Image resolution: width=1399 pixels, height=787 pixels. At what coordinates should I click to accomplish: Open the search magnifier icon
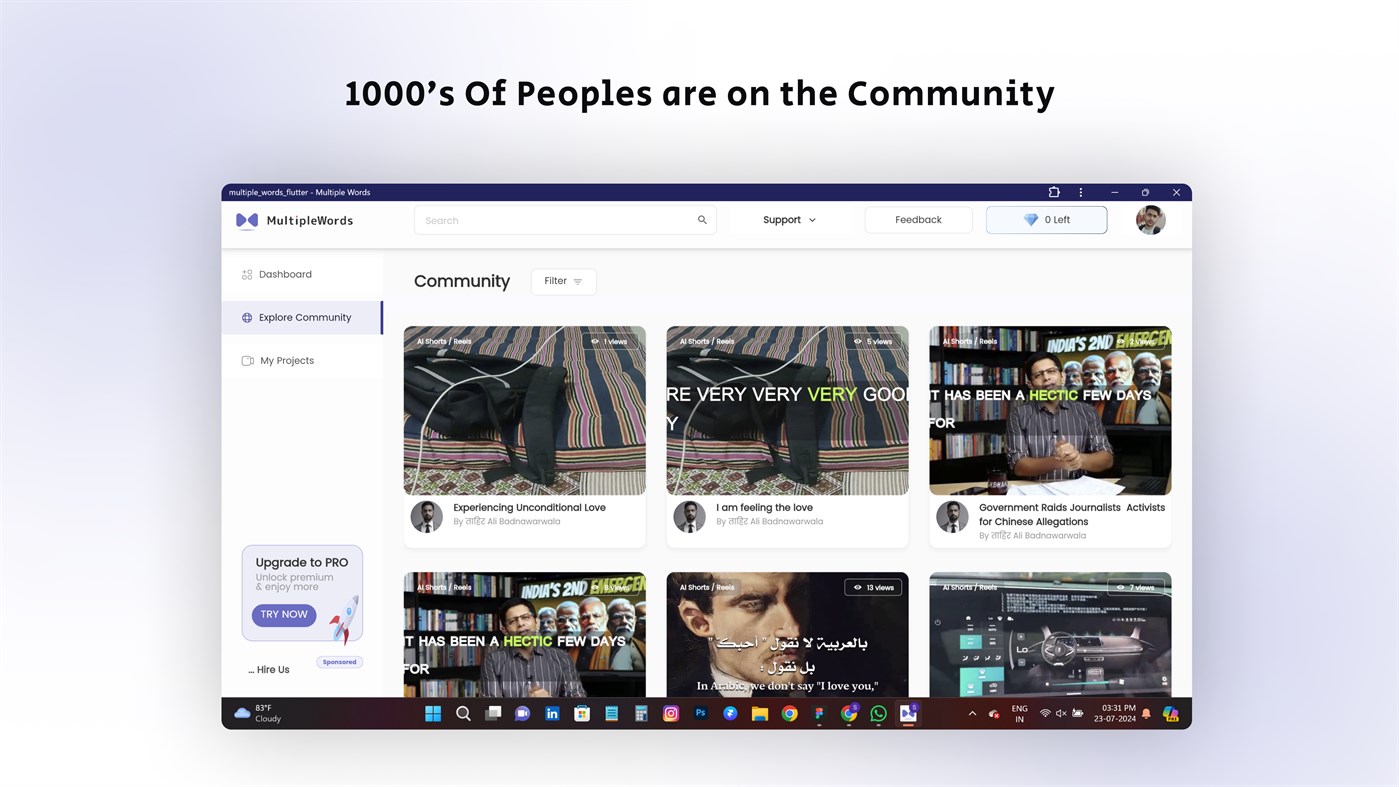(x=701, y=219)
